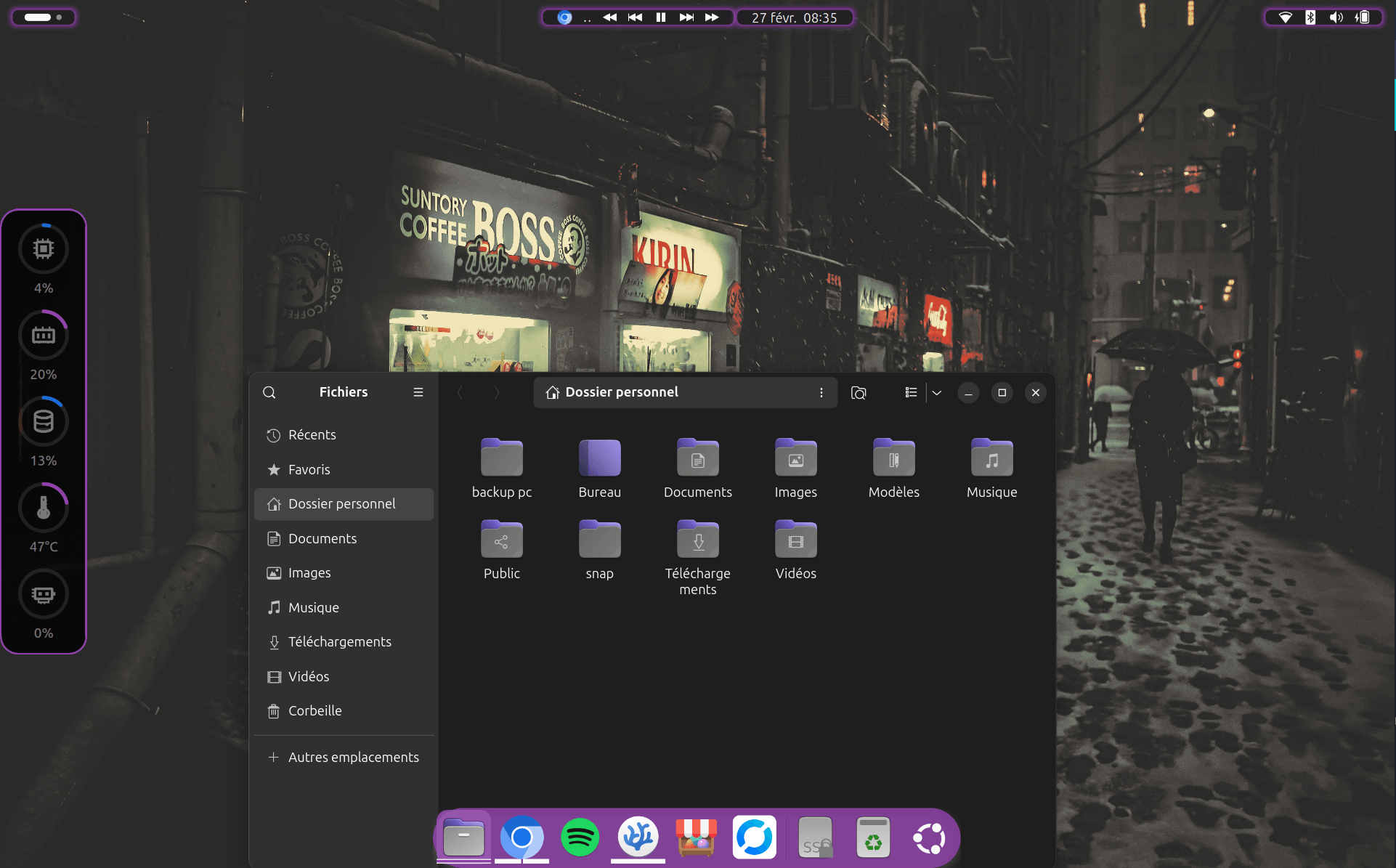Click the folder search-everywhere icon
Screen dimensions: 1396x868
[x=859, y=392]
